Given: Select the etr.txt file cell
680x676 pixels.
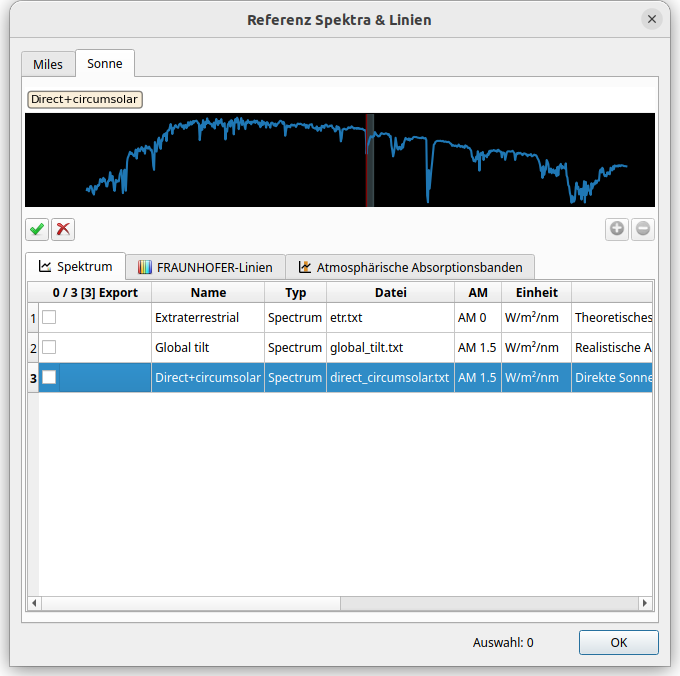Looking at the screenshot, I should (390, 318).
